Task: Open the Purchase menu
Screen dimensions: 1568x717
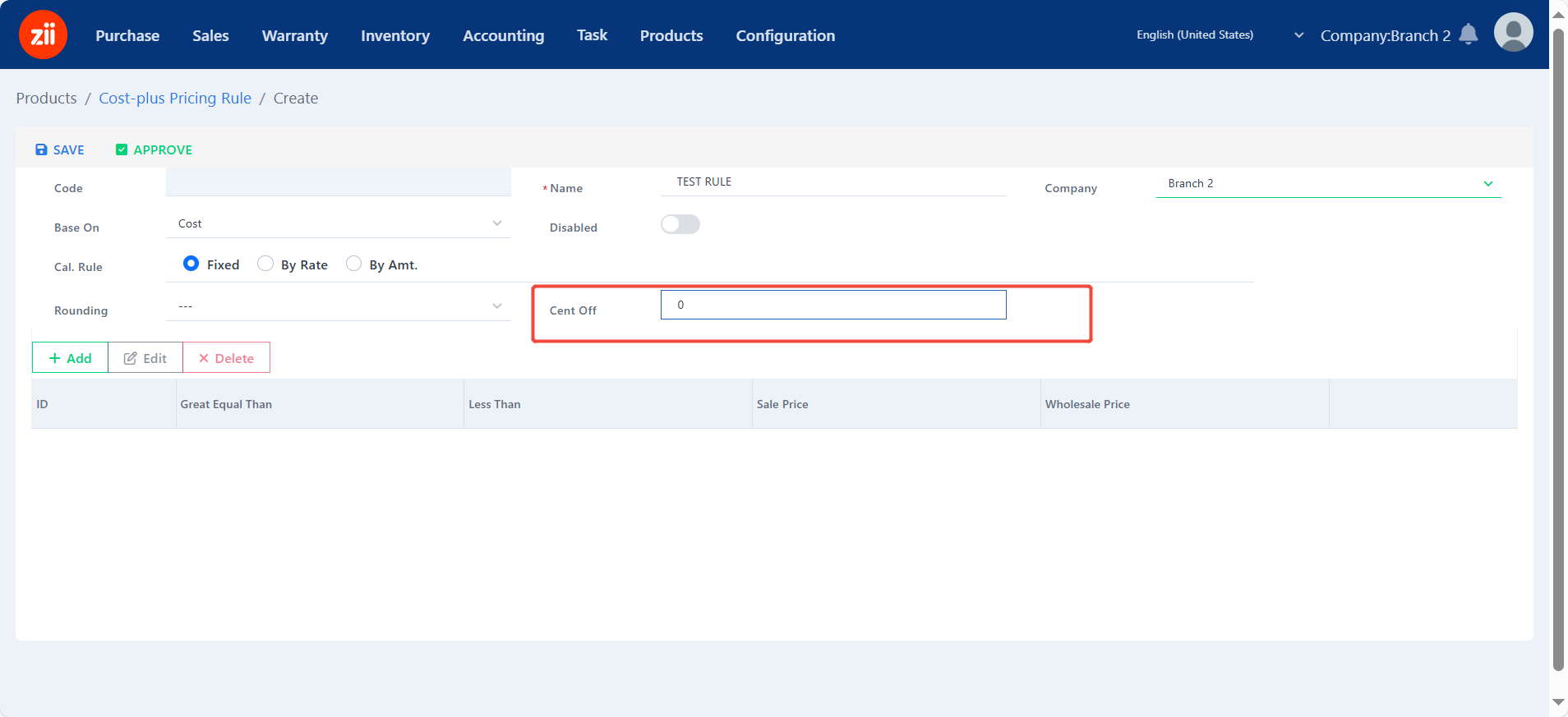Action: tap(127, 35)
